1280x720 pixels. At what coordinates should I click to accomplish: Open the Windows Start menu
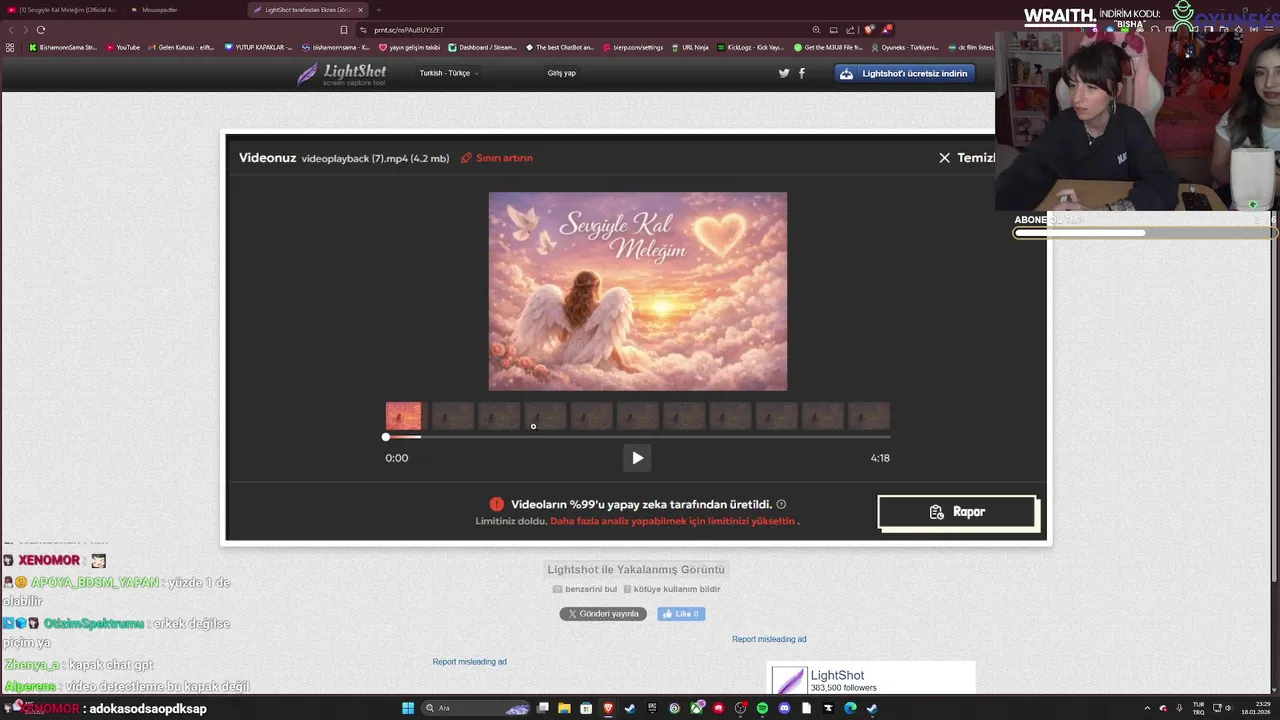pyautogui.click(x=408, y=708)
